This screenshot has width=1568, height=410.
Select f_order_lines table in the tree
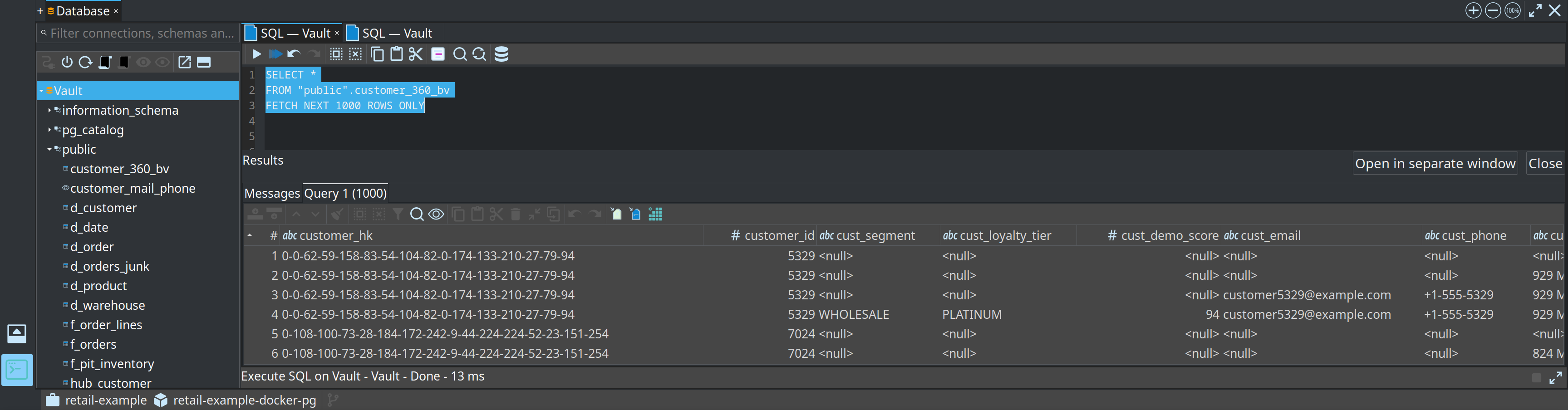point(106,324)
